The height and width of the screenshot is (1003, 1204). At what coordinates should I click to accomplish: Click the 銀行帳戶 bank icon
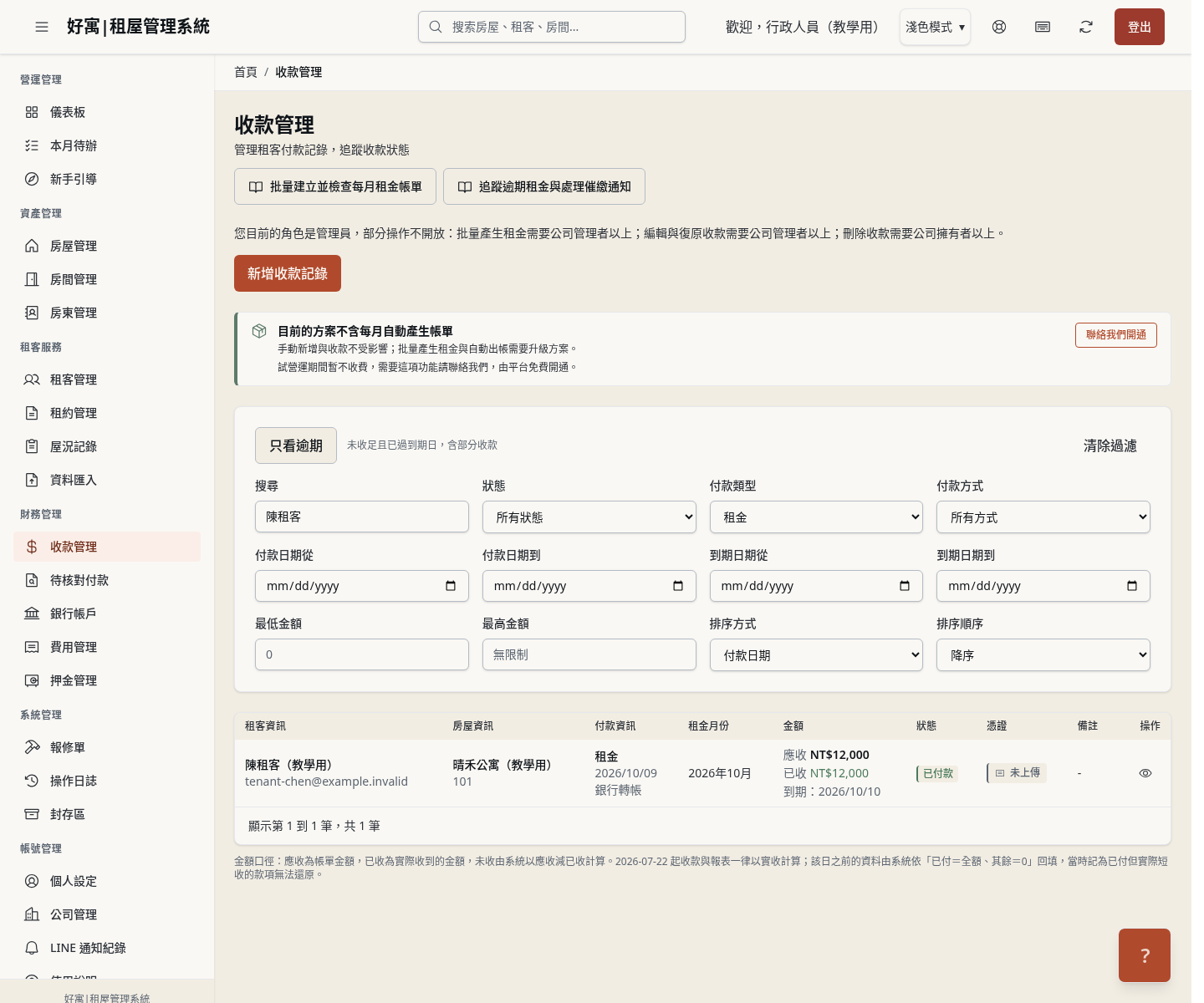(32, 614)
